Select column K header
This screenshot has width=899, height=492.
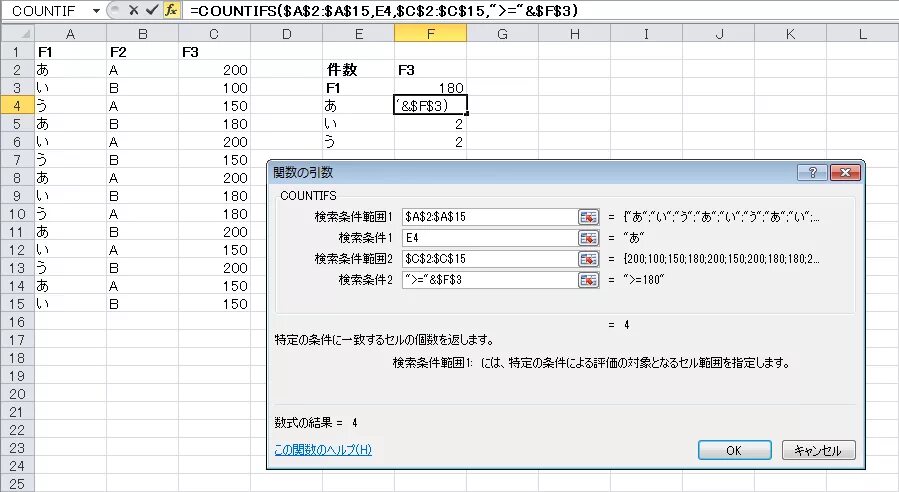tap(790, 34)
